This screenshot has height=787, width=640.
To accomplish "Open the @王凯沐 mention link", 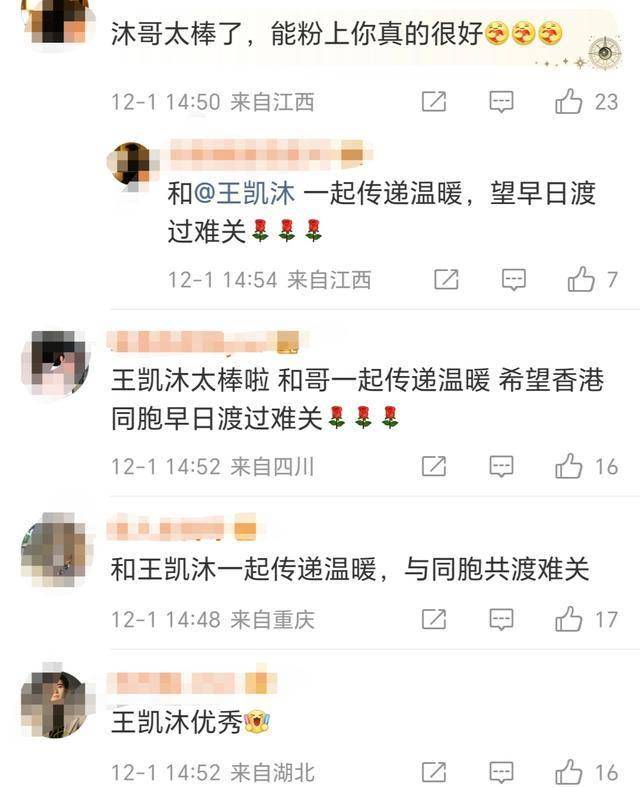I will pos(244,194).
